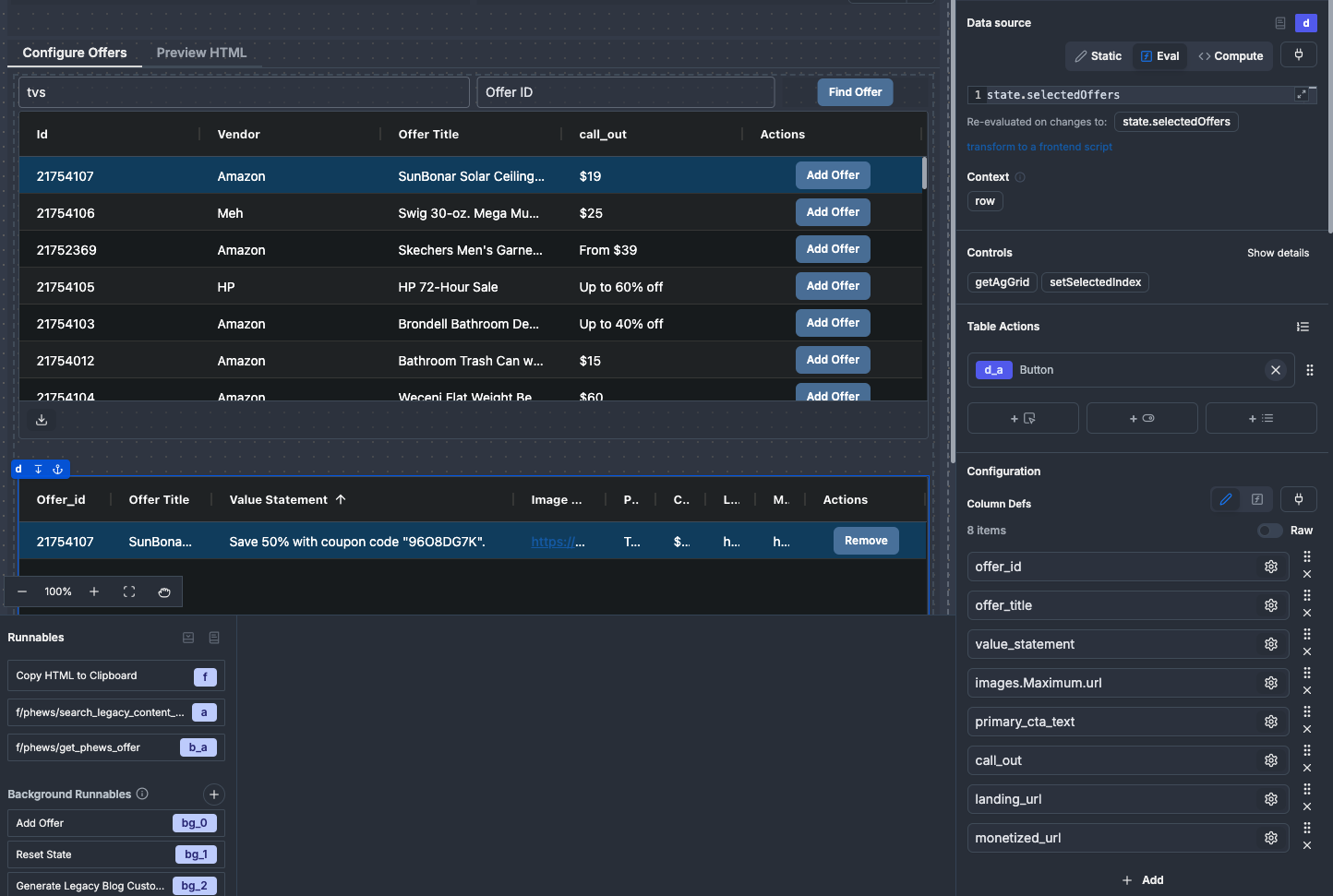Click the Background Runnables info icon
This screenshot has width=1333, height=896.
click(142, 794)
